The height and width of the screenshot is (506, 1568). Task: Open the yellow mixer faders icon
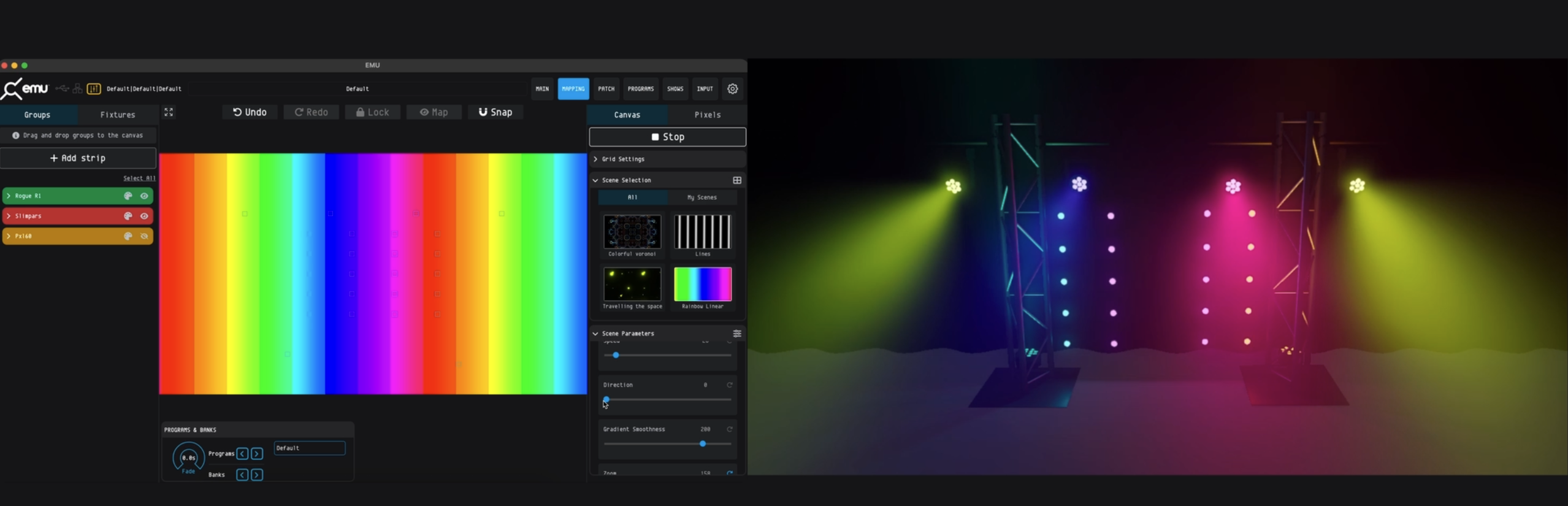coord(94,89)
